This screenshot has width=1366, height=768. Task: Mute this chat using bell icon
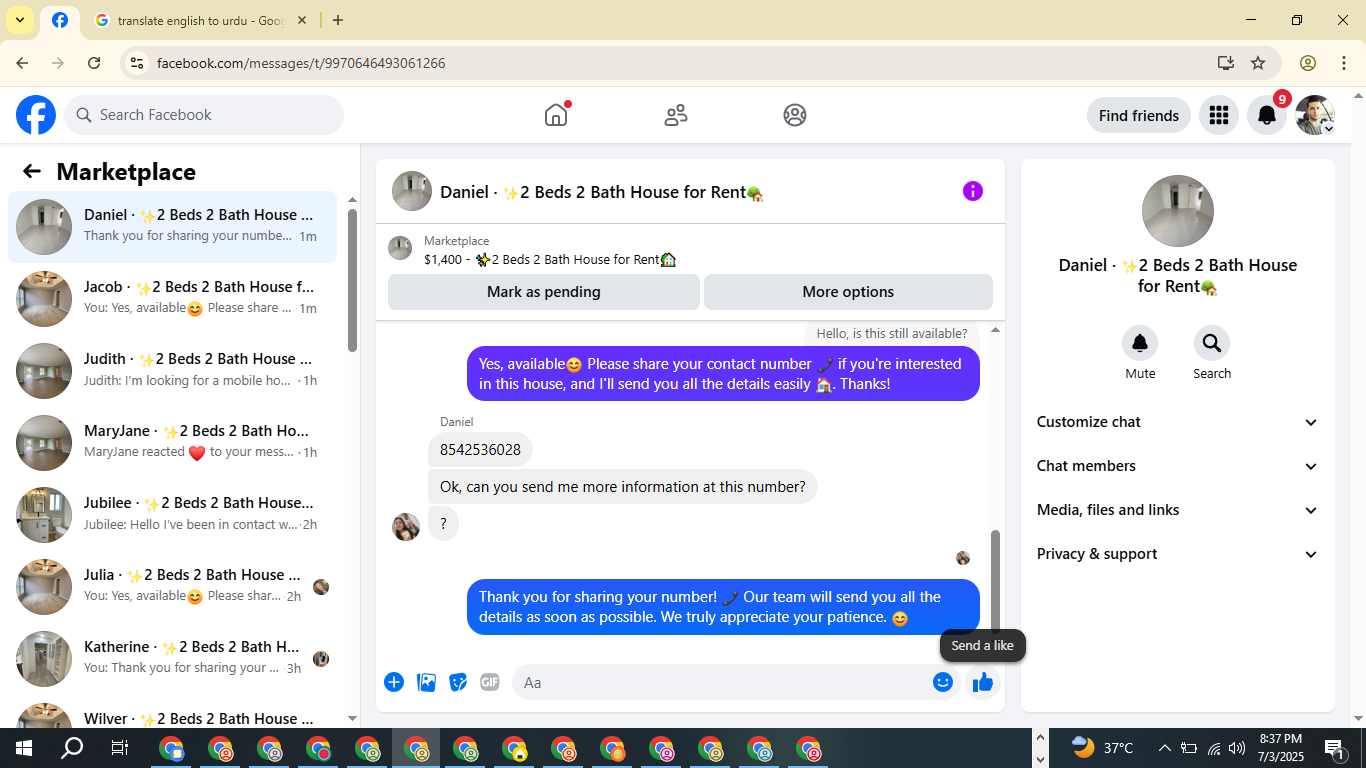[1140, 344]
